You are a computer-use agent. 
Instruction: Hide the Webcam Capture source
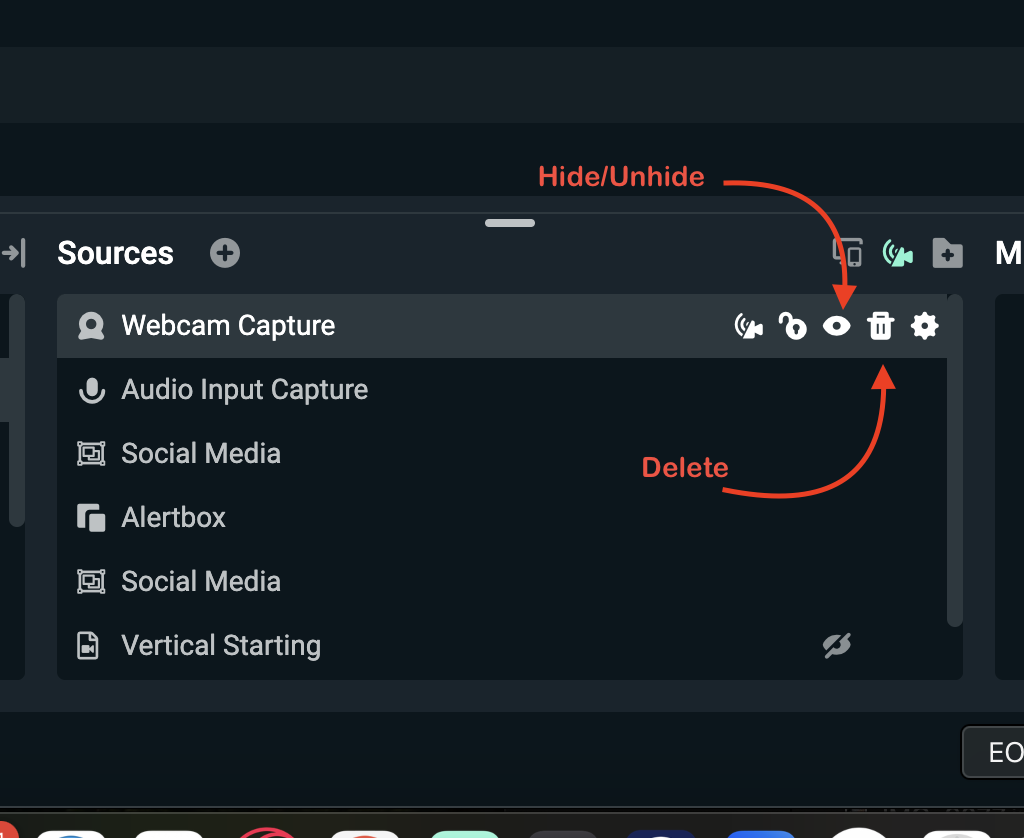(836, 326)
